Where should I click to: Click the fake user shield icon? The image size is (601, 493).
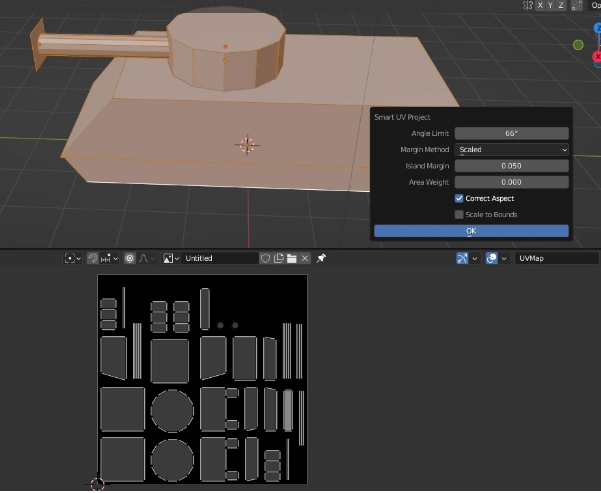266,258
